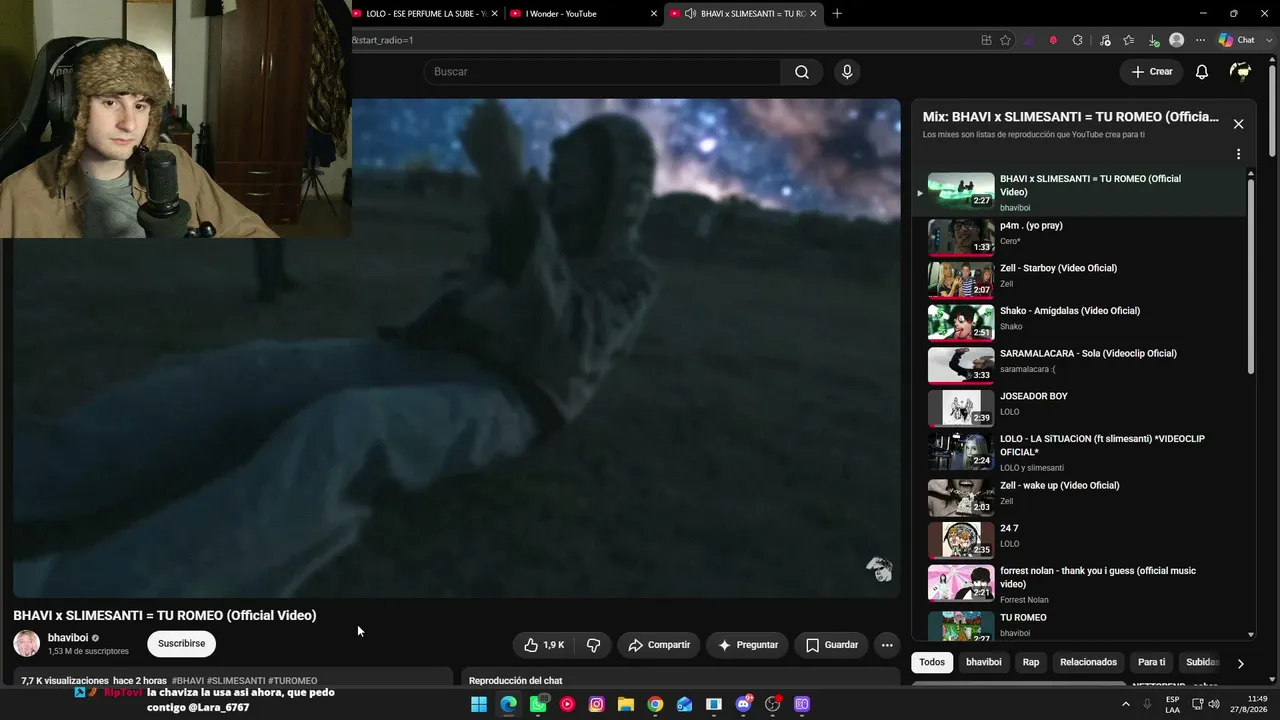Open WhatsApp from the taskbar

click(x=538, y=704)
